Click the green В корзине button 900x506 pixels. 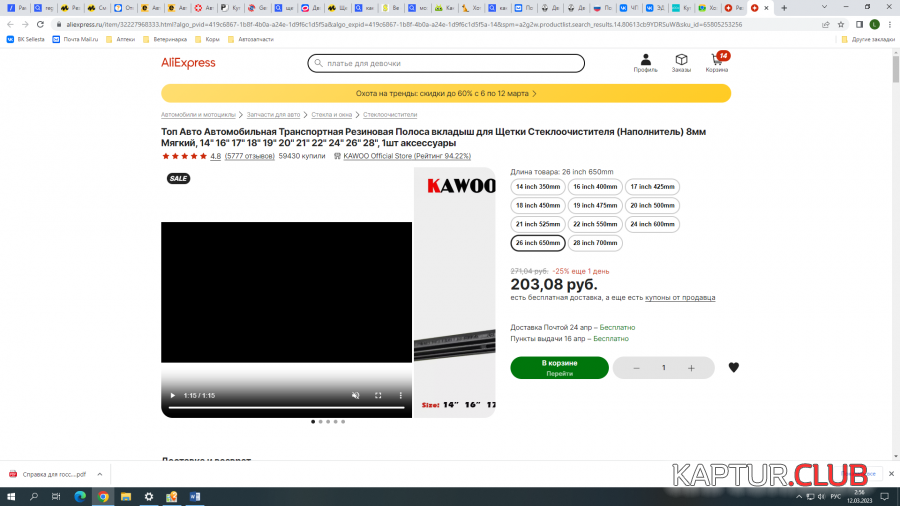[559, 367]
